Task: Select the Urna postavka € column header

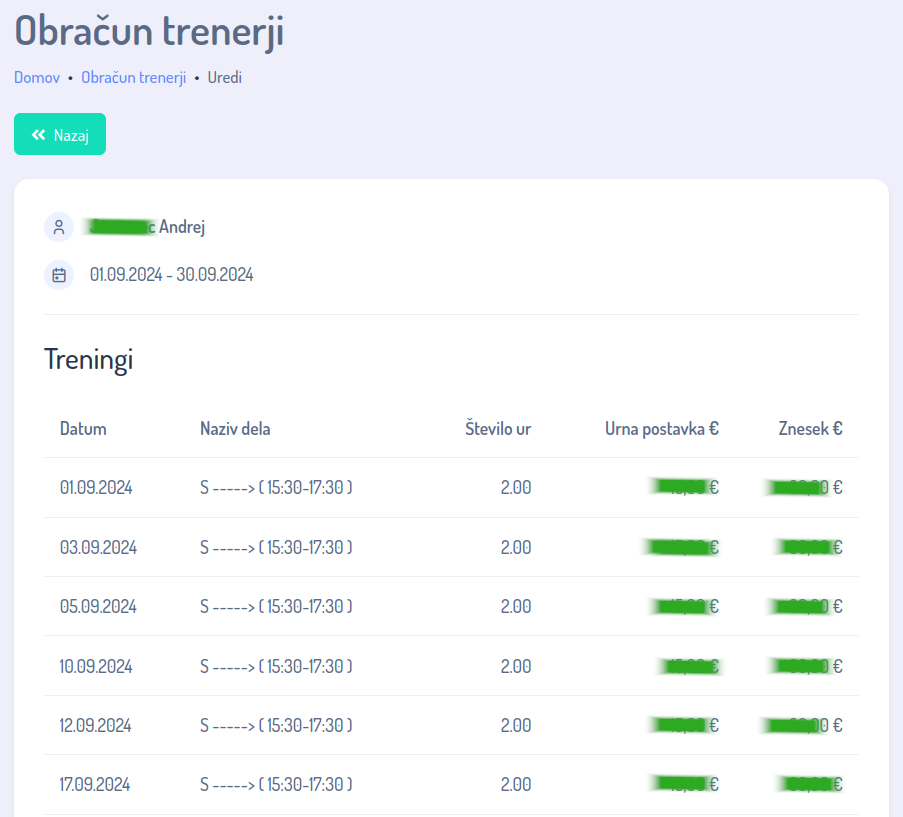Action: coord(661,429)
